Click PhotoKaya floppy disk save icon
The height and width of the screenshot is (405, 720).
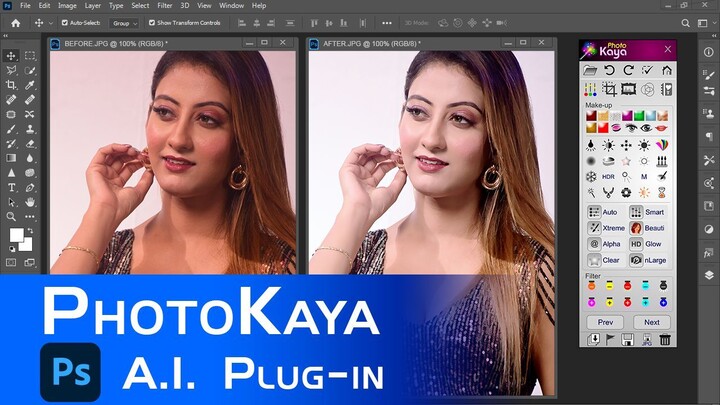pos(627,339)
